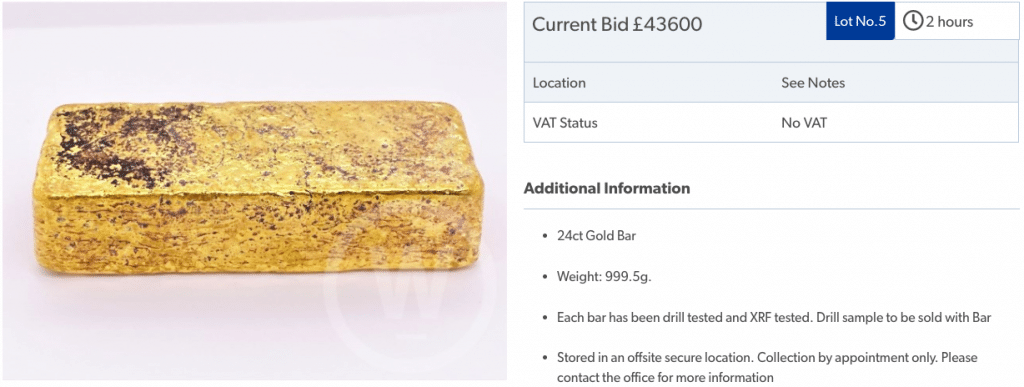
Task: Click the Current Bid header panel
Action: click(x=771, y=32)
